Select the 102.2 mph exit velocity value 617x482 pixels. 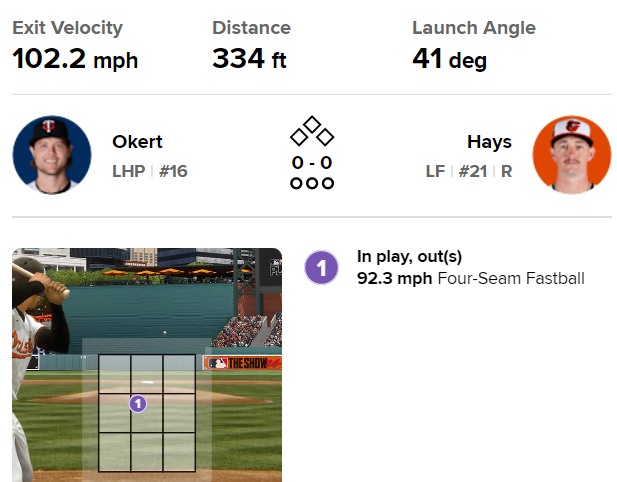pyautogui.click(x=75, y=60)
